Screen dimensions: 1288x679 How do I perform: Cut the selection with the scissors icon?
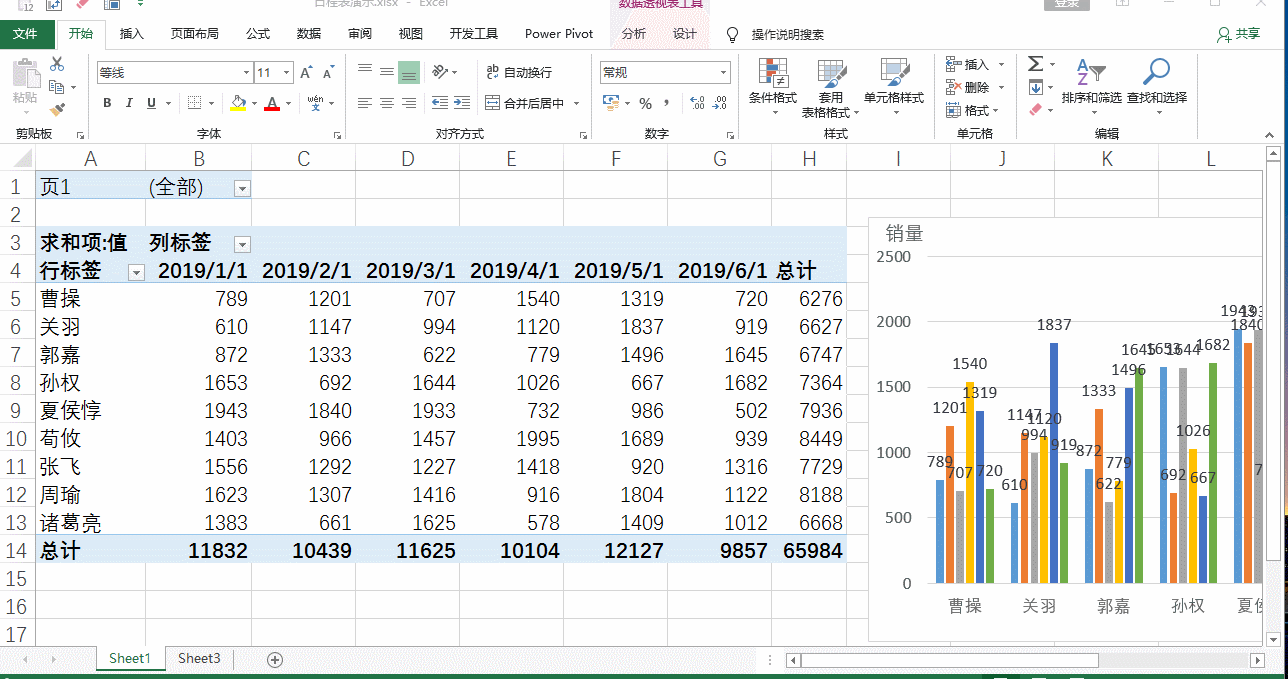coord(57,64)
